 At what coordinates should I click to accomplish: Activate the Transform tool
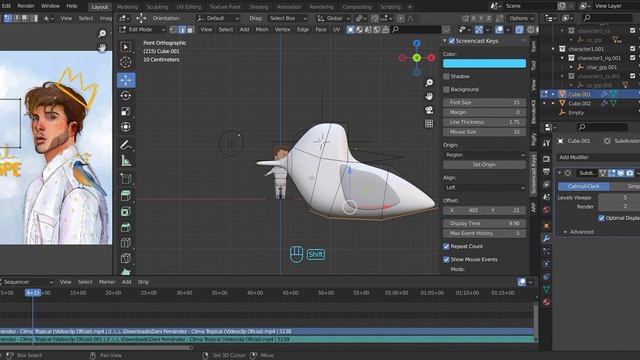point(126,127)
